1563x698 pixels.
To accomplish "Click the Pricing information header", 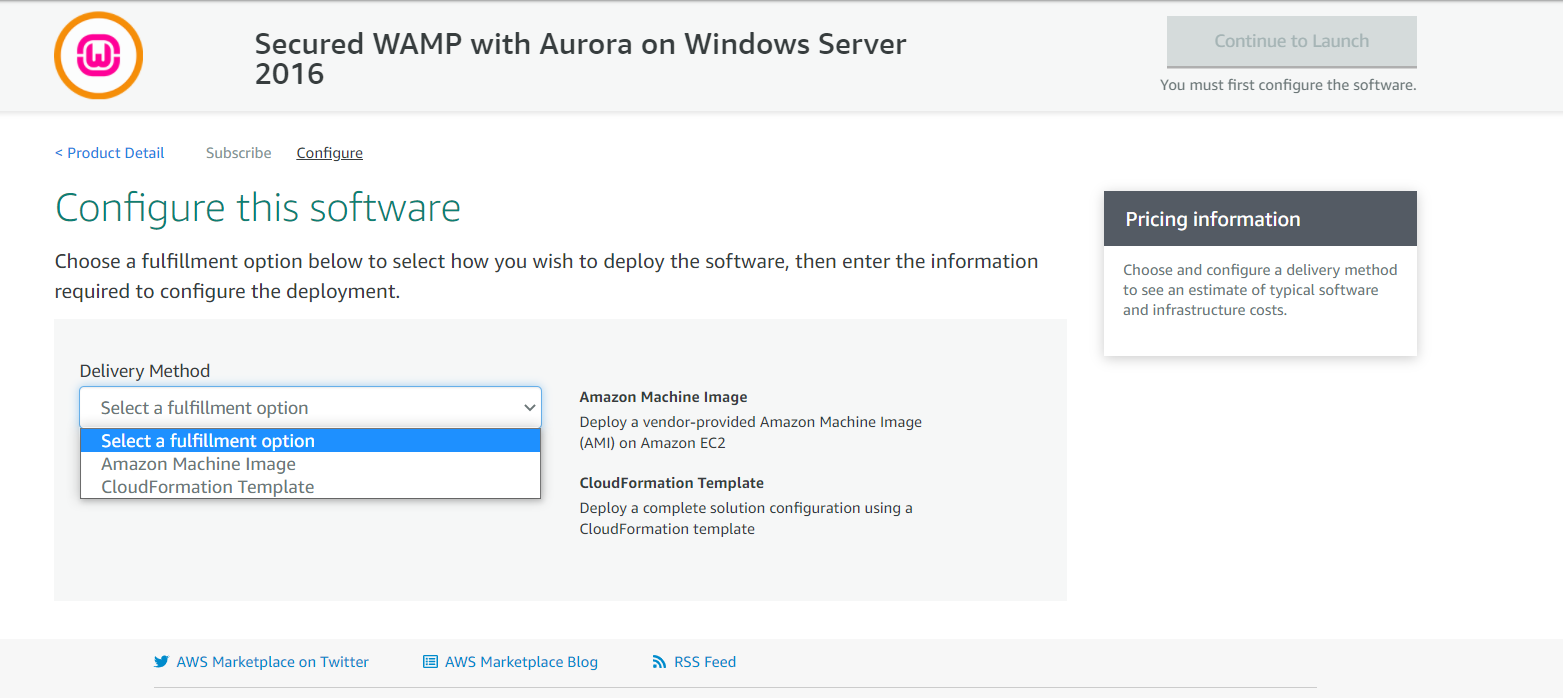I will pyautogui.click(x=1260, y=219).
